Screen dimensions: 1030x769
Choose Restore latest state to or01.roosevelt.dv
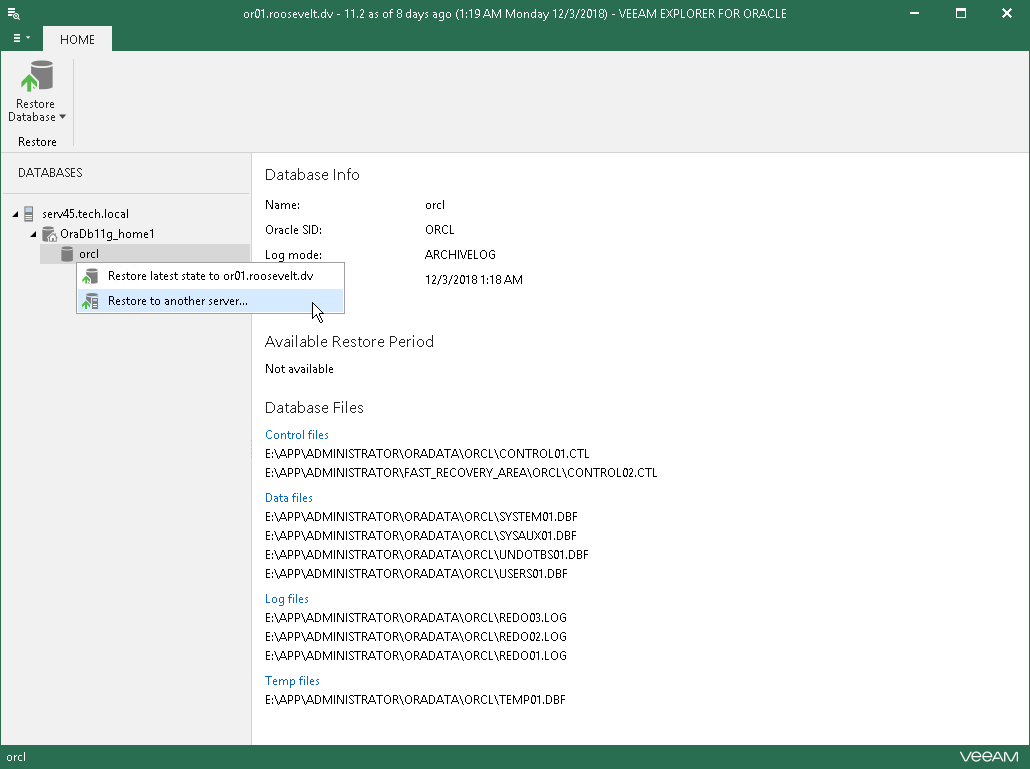[x=210, y=276]
